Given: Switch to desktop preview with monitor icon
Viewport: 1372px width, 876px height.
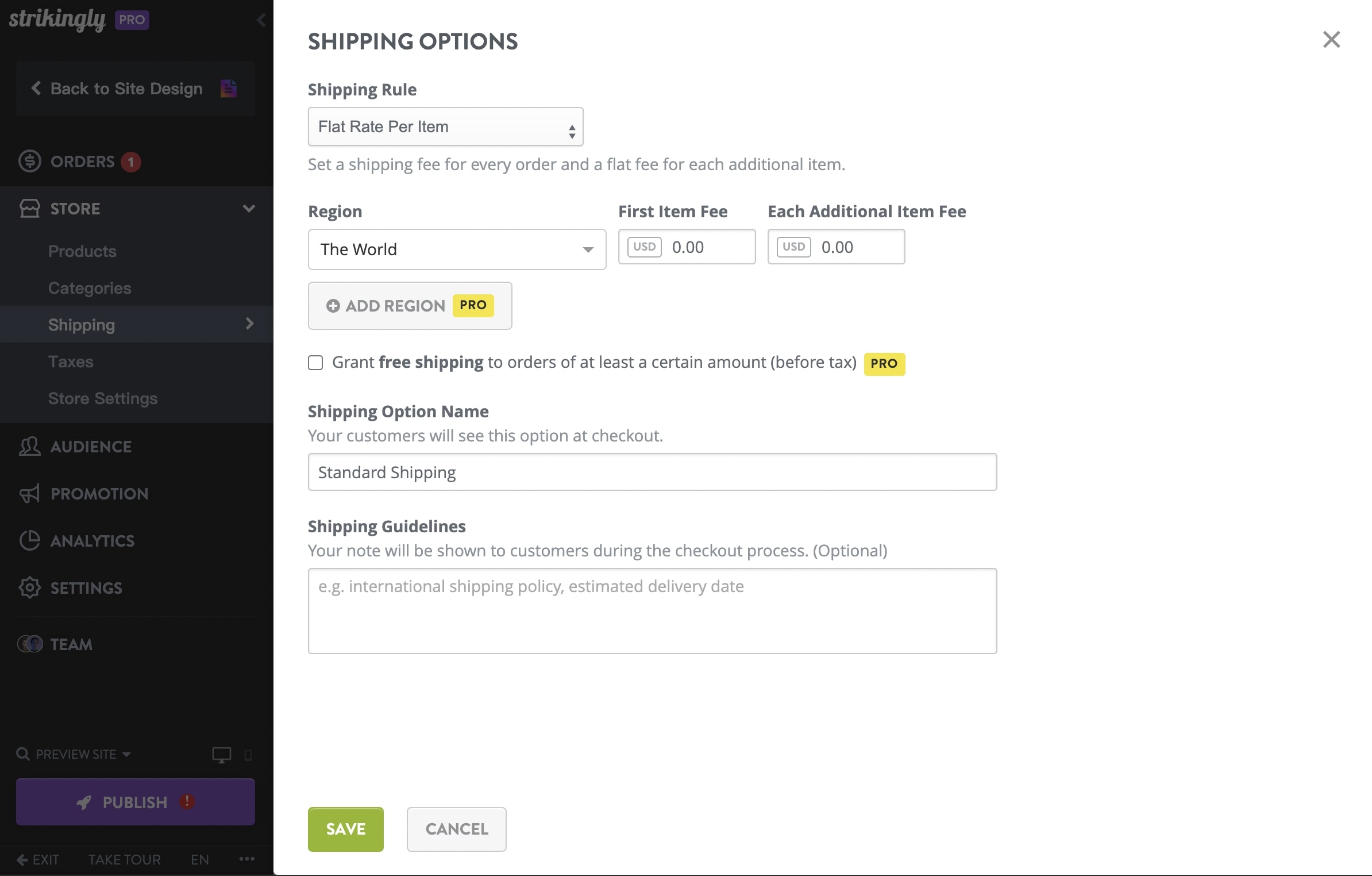Looking at the screenshot, I should (x=222, y=754).
